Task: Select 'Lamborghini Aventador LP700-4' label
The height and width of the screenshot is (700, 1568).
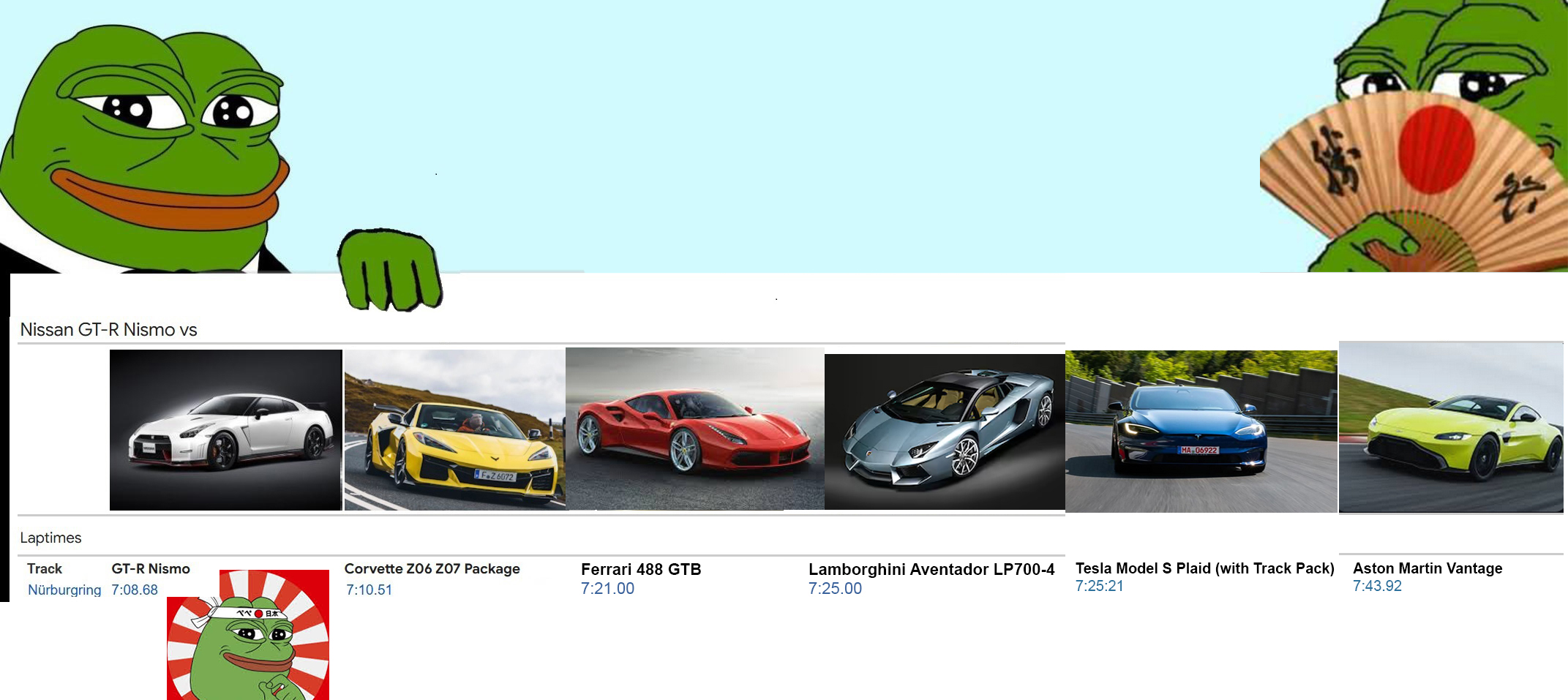Action: [x=931, y=569]
